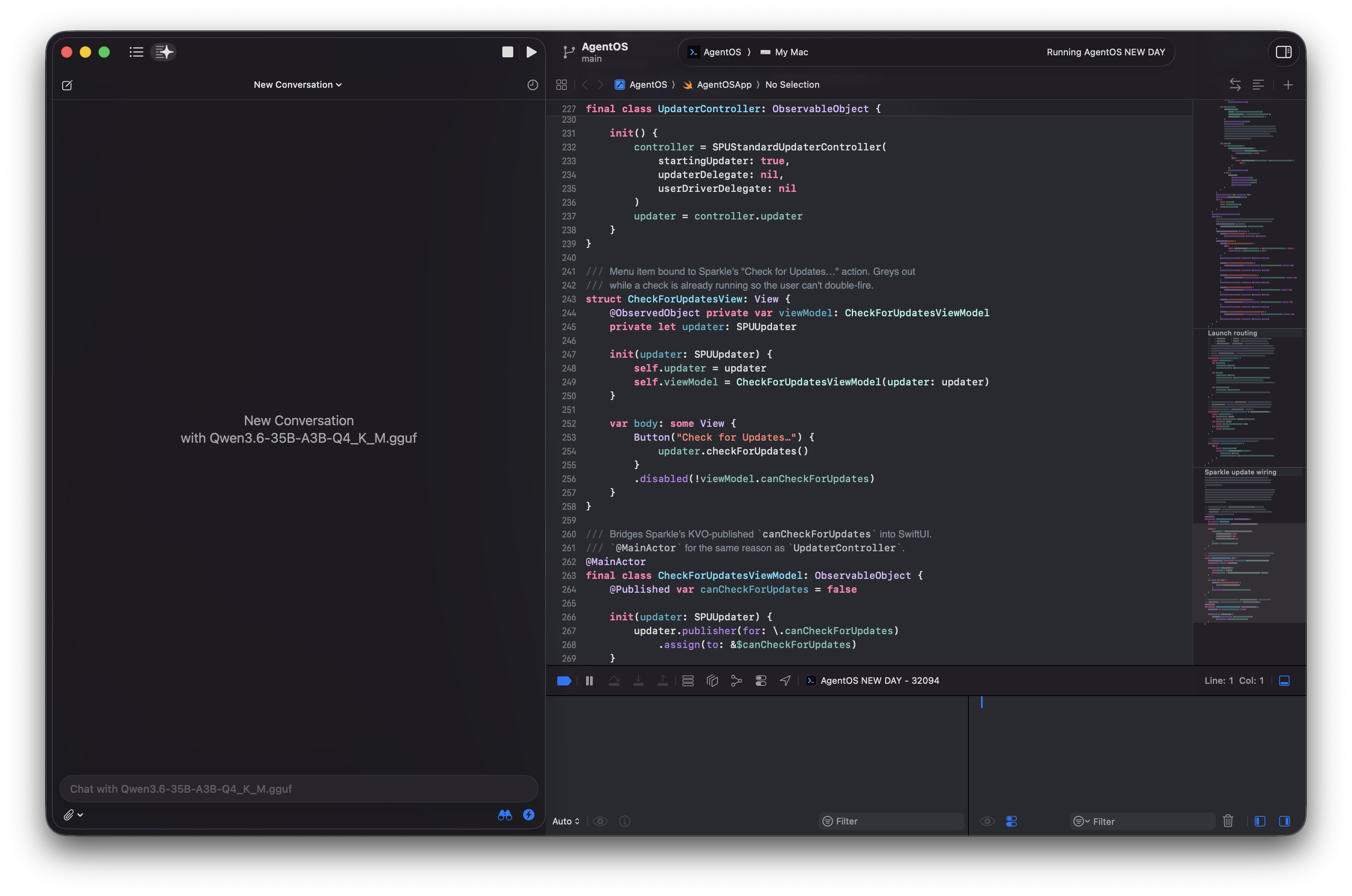Toggle the coding assistant sparkle icon
This screenshot has height=896, width=1352.
[164, 52]
